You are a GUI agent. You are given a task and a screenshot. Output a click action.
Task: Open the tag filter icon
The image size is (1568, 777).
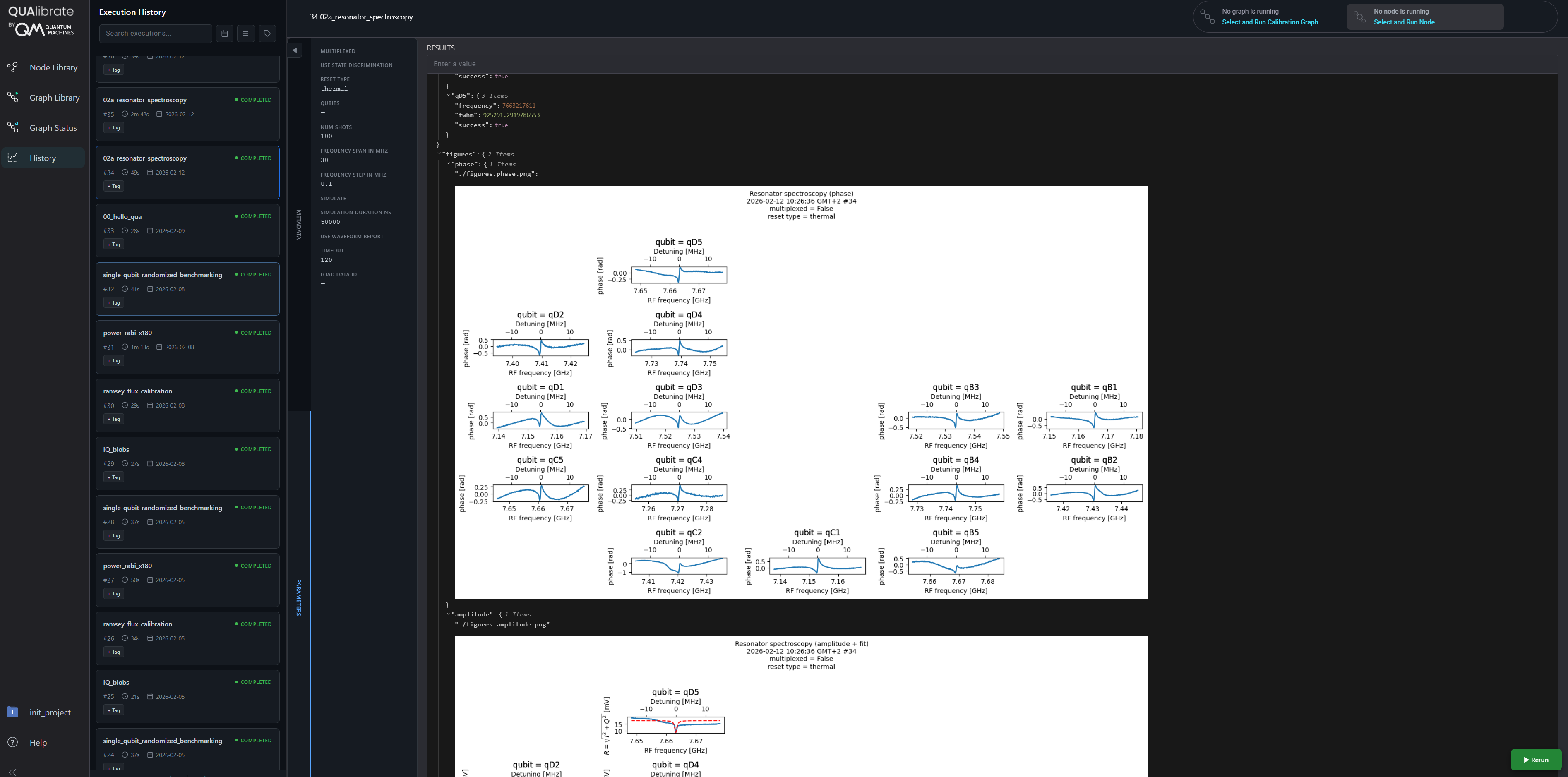click(x=267, y=34)
